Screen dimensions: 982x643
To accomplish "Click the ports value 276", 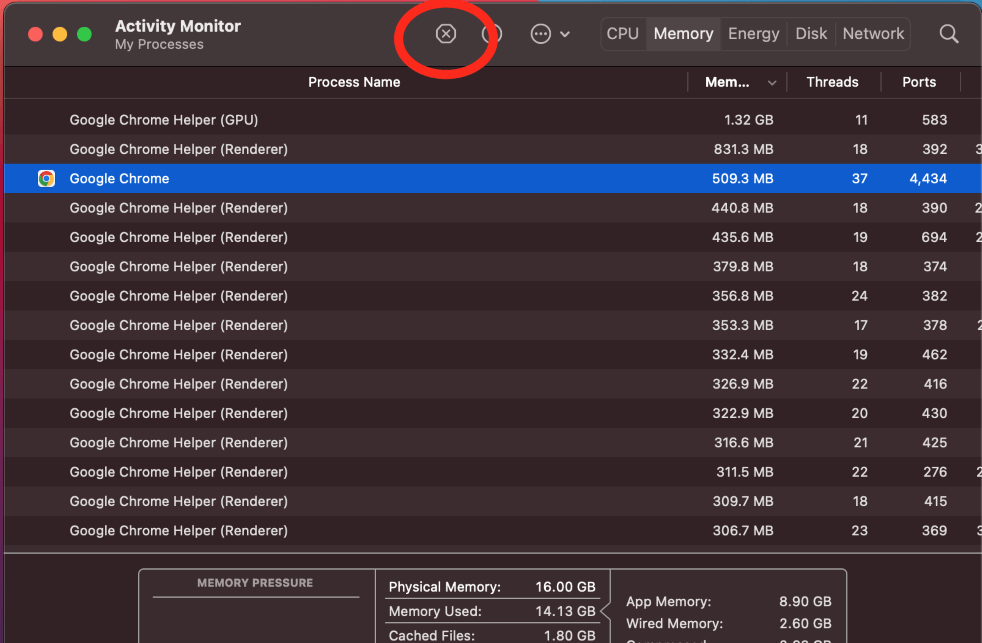I will pos(935,472).
